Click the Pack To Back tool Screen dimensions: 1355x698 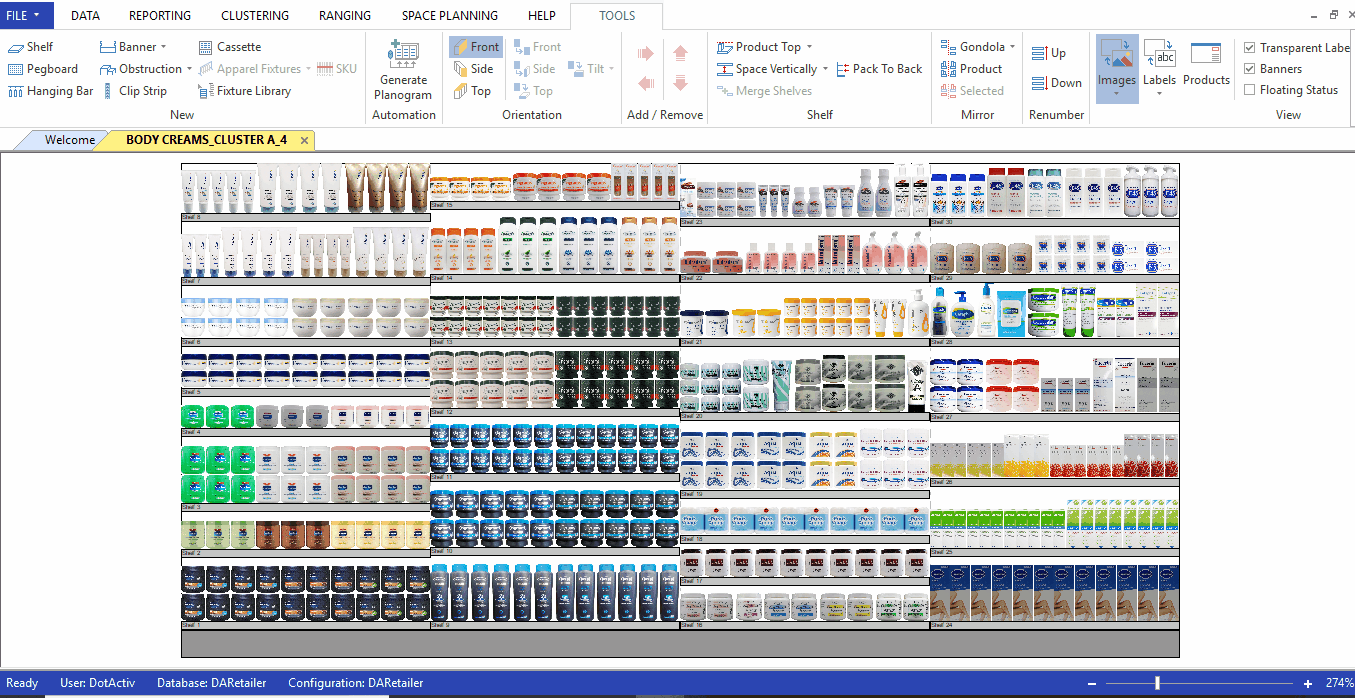coord(878,69)
